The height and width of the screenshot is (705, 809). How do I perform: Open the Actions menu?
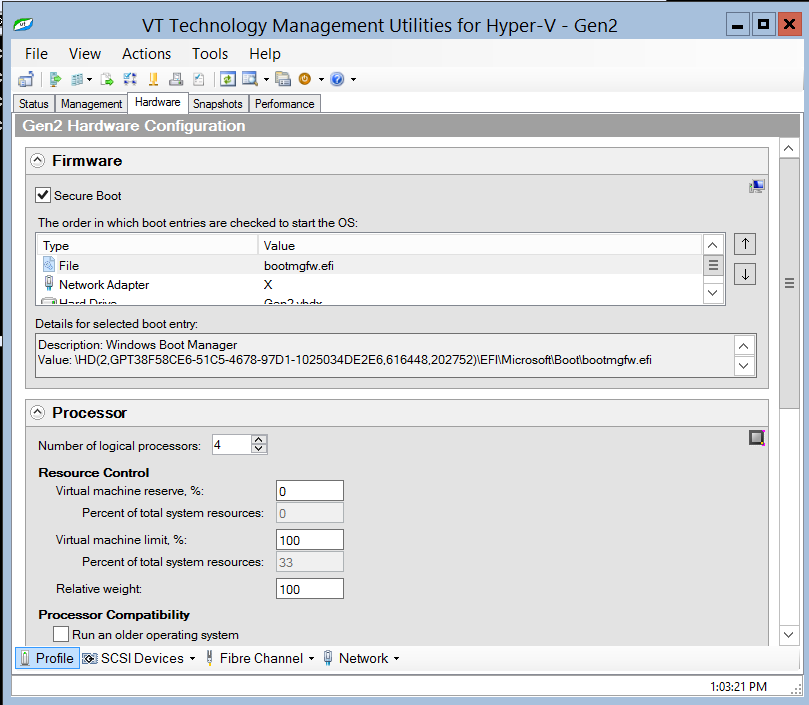pos(146,54)
